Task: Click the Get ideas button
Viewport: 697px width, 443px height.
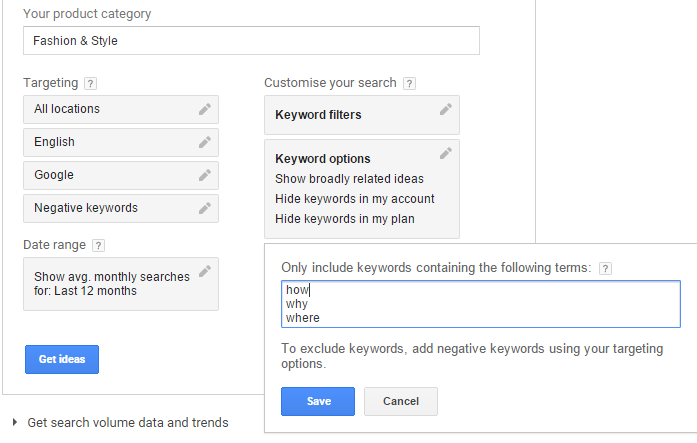Action: click(x=62, y=359)
